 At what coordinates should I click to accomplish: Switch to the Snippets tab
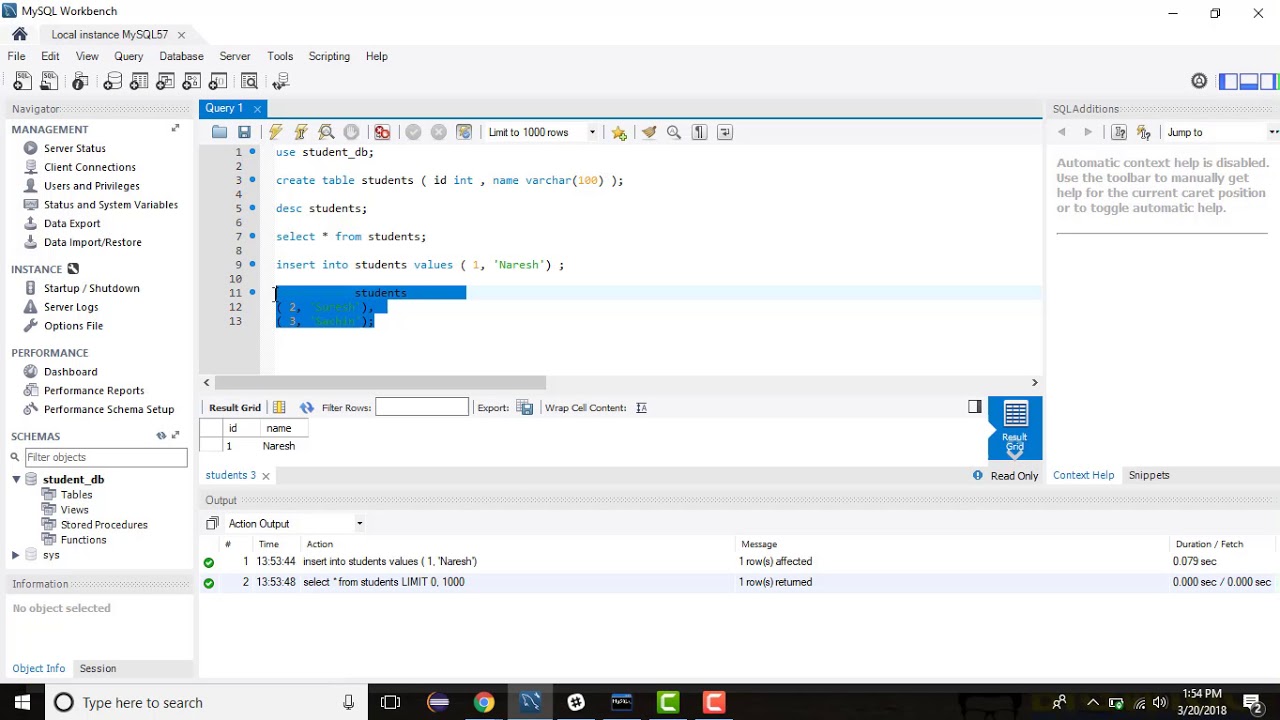1149,475
